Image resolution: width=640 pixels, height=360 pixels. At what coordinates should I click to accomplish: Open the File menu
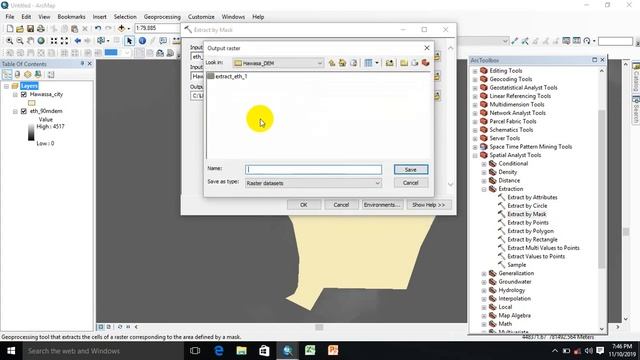tap(9, 17)
